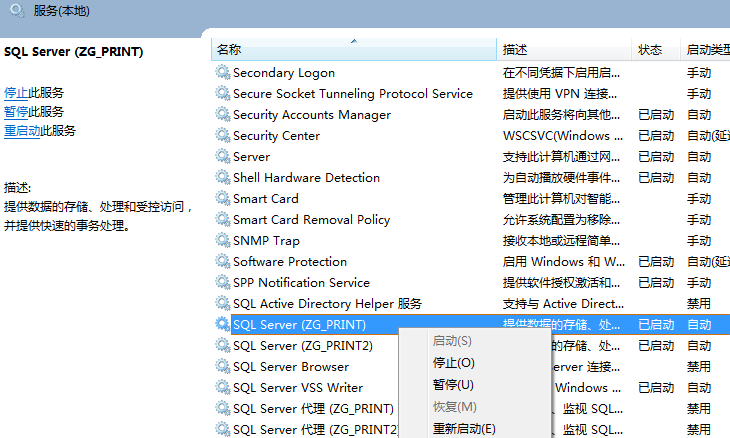Click the gear icon of SQL Server VSS Writer

[x=223, y=388]
